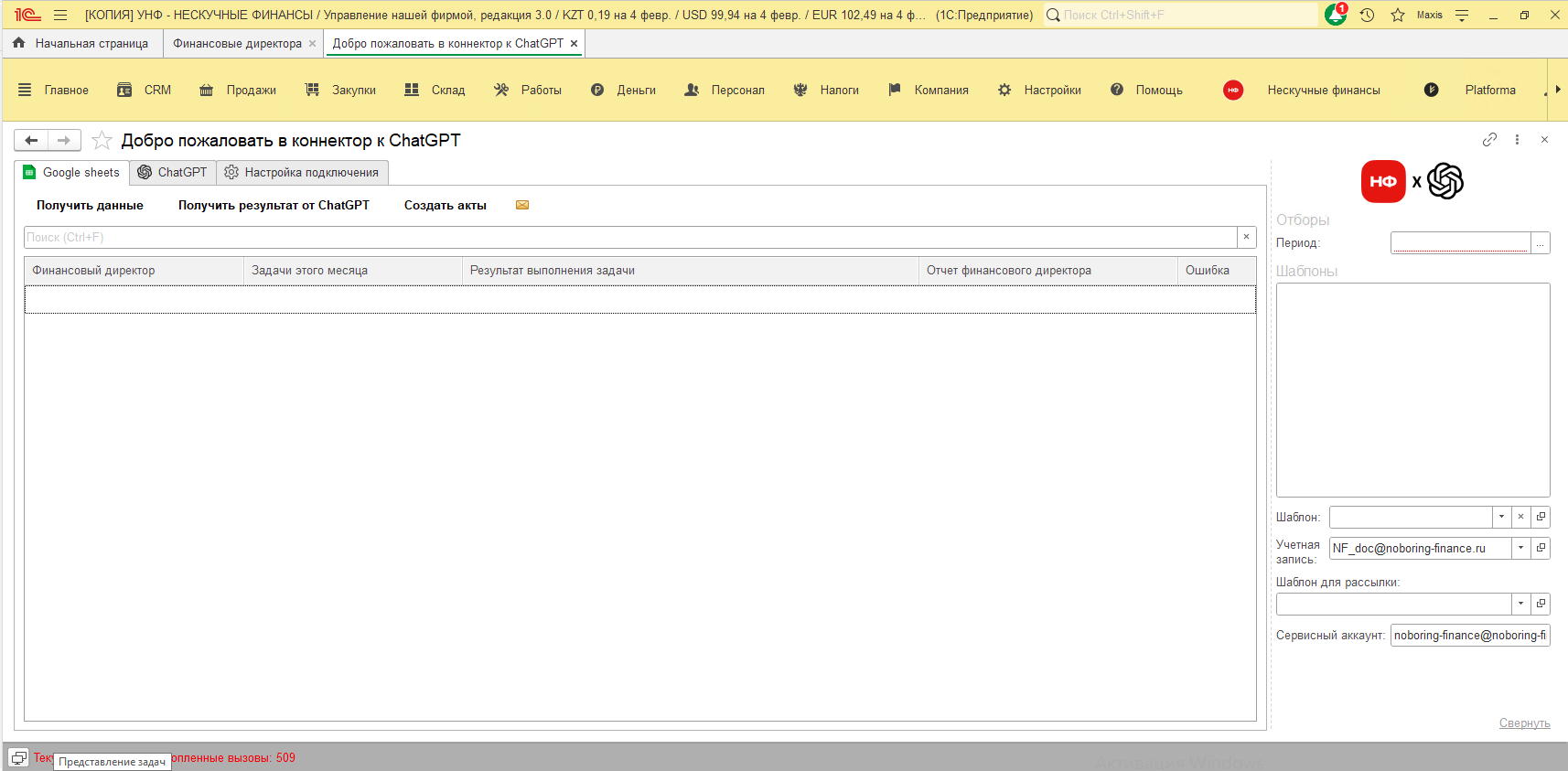Click the Свернуть link
This screenshot has height=771, width=1568.
1524,723
